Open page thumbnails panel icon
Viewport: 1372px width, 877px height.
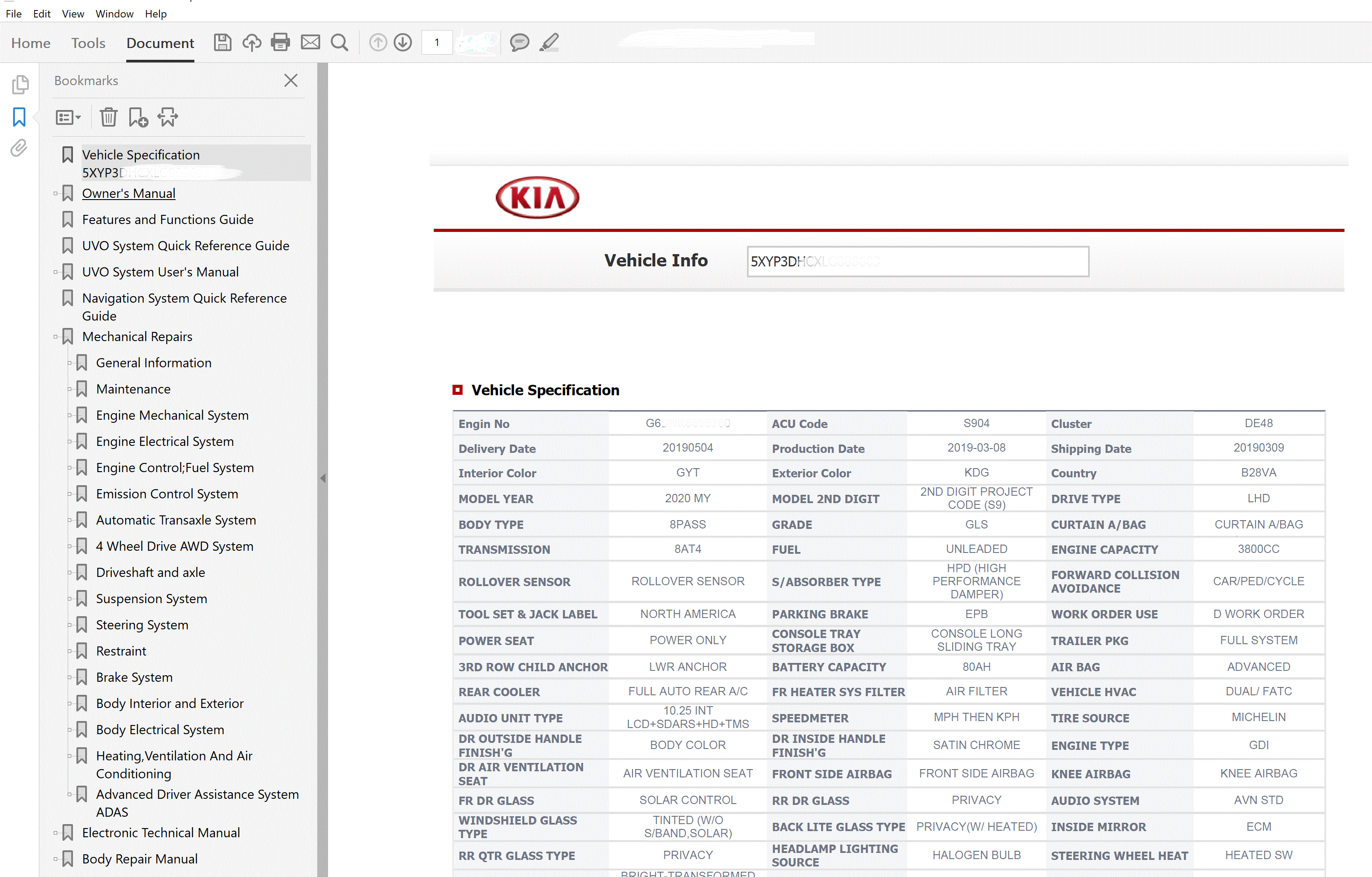(20, 84)
